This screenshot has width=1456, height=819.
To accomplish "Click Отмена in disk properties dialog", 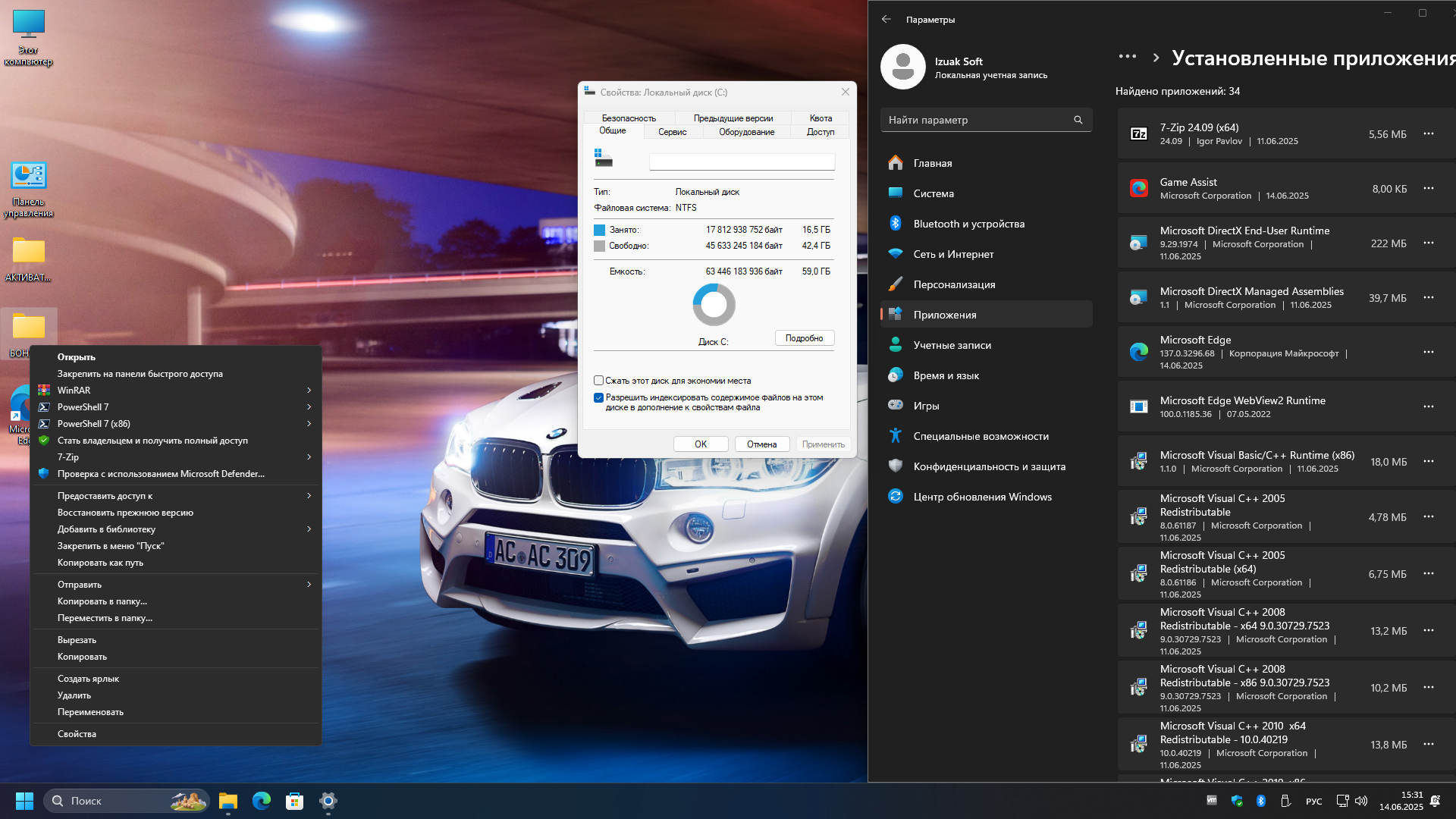I will 762,444.
